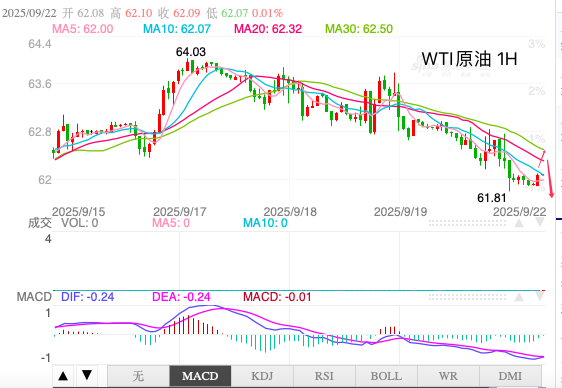Click the MA30: 62.50 legend label

(x=359, y=29)
